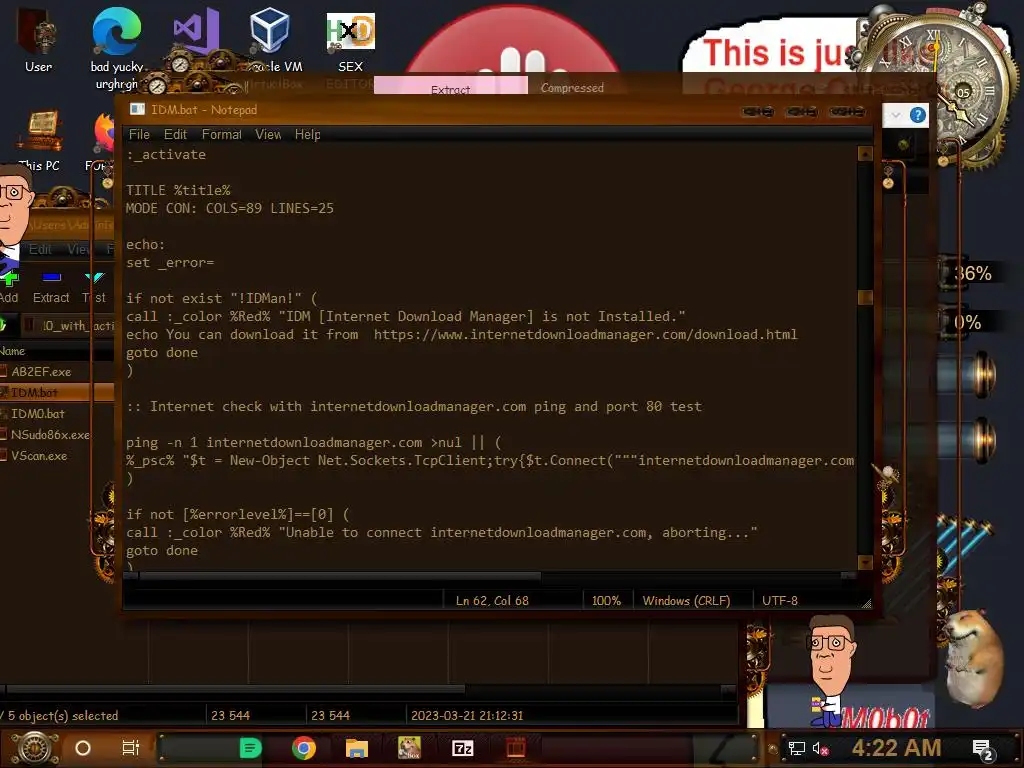Click the 7-Zip horizontal scrollbar at the bottom

click(x=235, y=688)
